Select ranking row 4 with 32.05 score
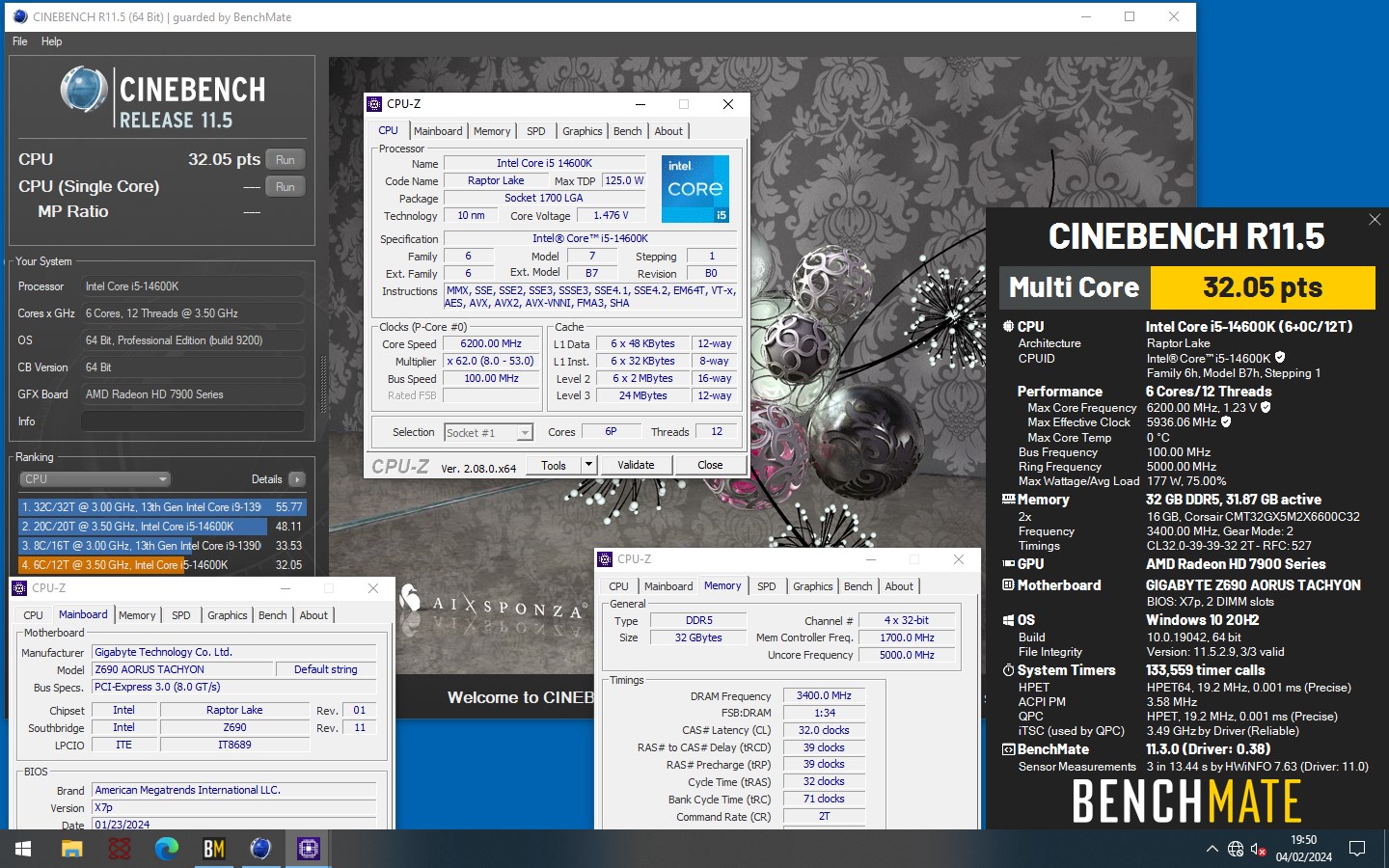Screen dimensions: 1389x868 (x=162, y=565)
